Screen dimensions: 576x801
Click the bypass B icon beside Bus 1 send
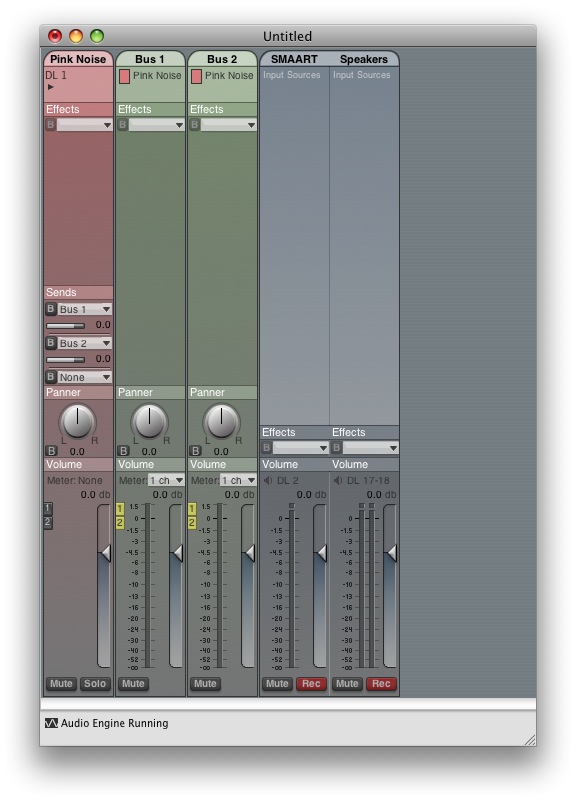(51, 309)
